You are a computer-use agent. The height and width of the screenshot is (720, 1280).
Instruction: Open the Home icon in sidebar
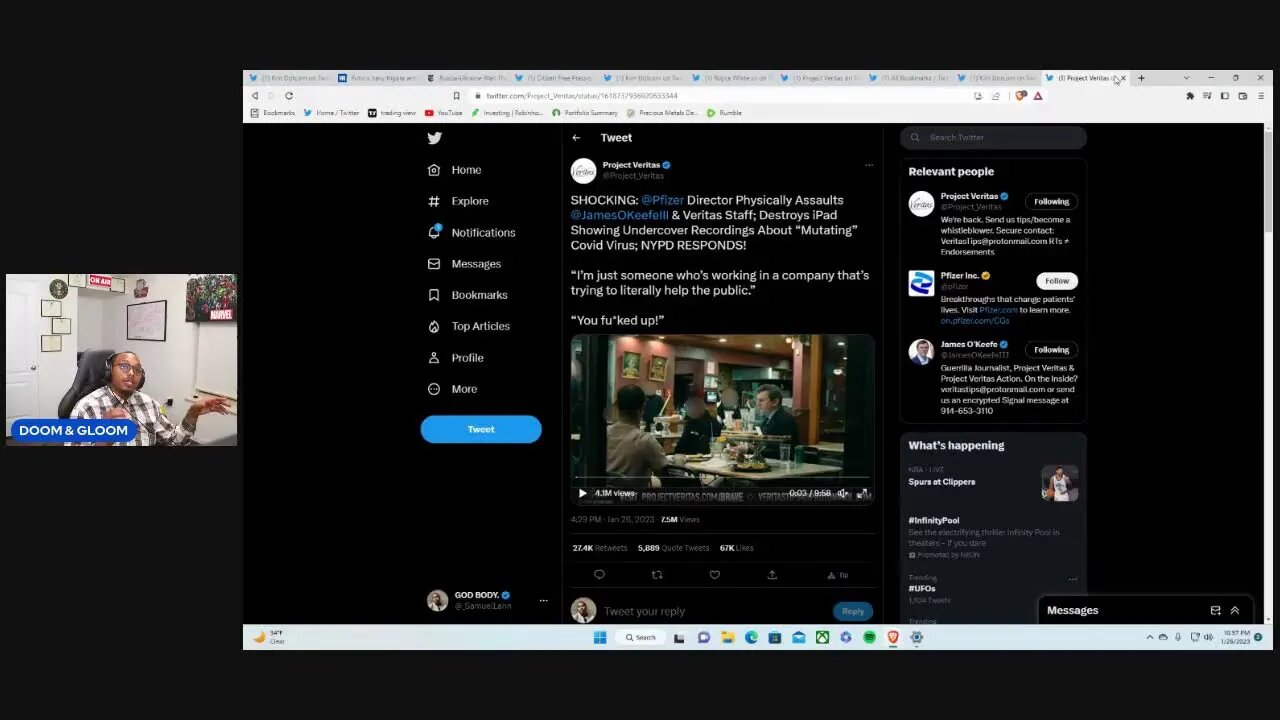pyautogui.click(x=434, y=170)
